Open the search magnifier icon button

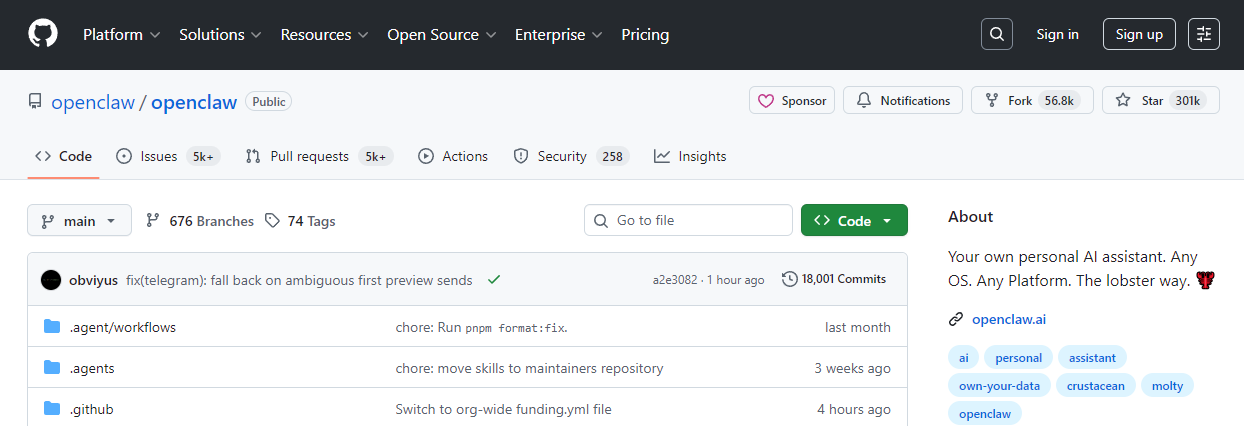(x=996, y=34)
